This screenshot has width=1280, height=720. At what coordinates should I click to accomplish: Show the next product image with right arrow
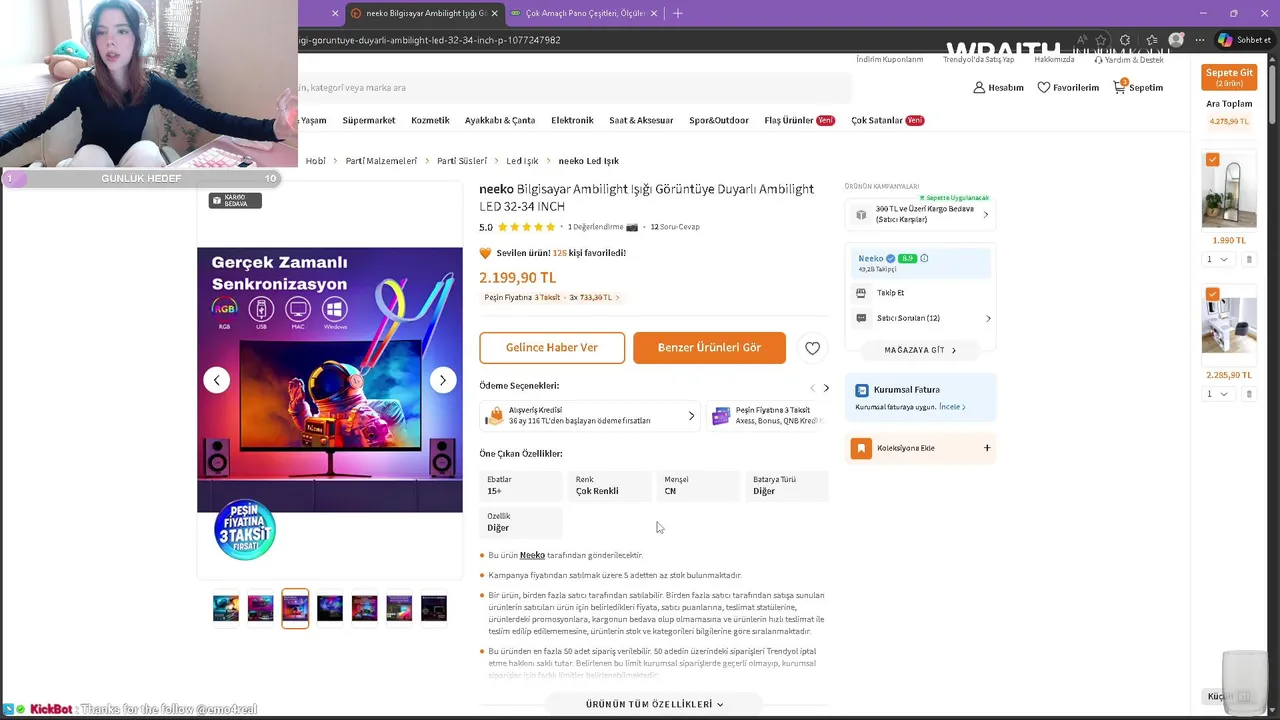[443, 380]
